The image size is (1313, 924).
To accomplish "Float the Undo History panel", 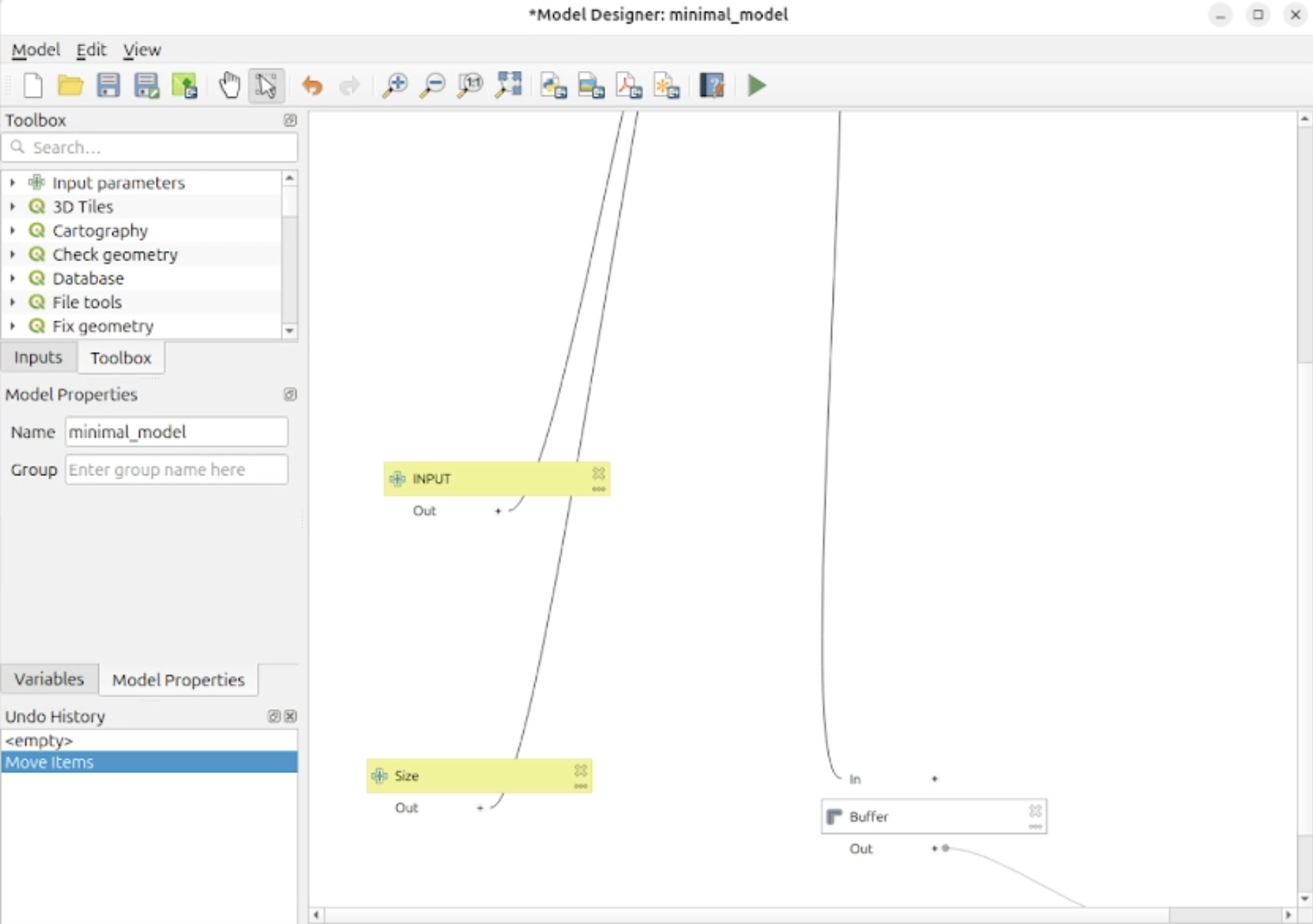I will (274, 716).
